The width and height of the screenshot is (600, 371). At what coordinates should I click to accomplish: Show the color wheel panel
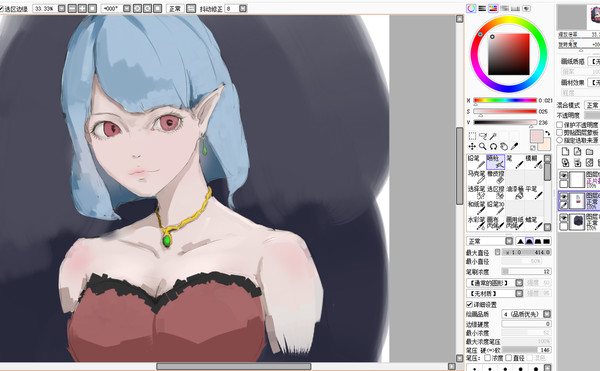point(471,8)
